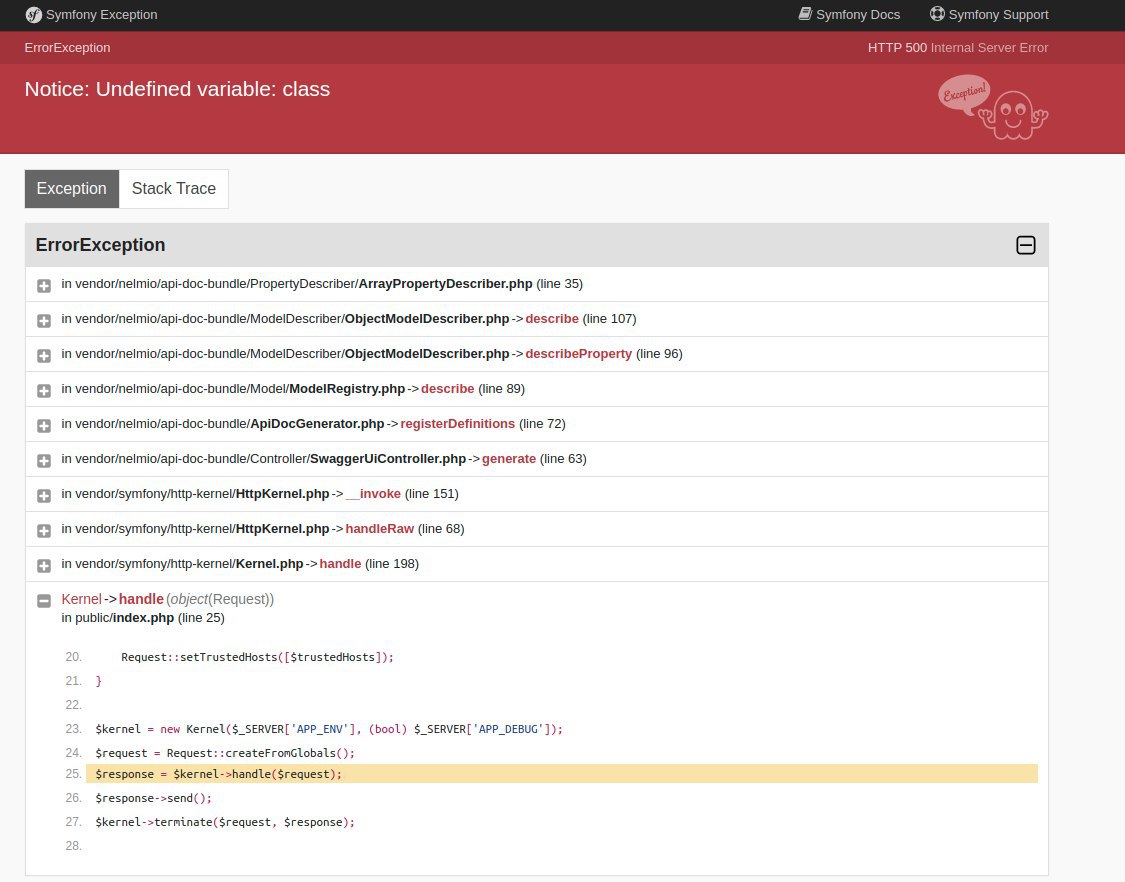Screen dimensions: 1125x882
Task: Click the Exception ghost illustration
Action: tap(993, 107)
